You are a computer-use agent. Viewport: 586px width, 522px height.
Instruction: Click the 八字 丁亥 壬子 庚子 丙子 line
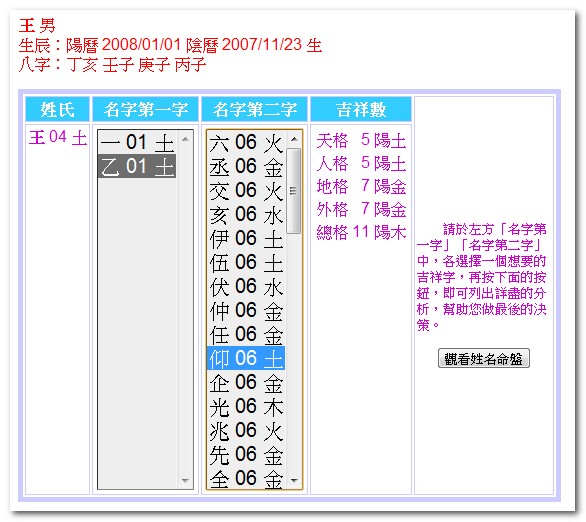point(112,64)
